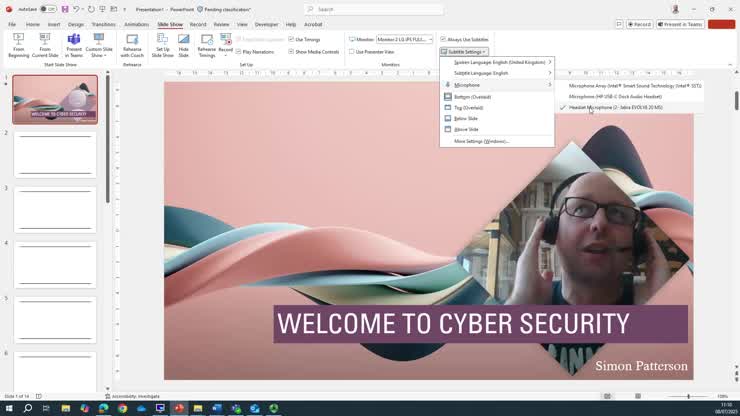
Task: Open the Comments pane icon
Action: 619,25
